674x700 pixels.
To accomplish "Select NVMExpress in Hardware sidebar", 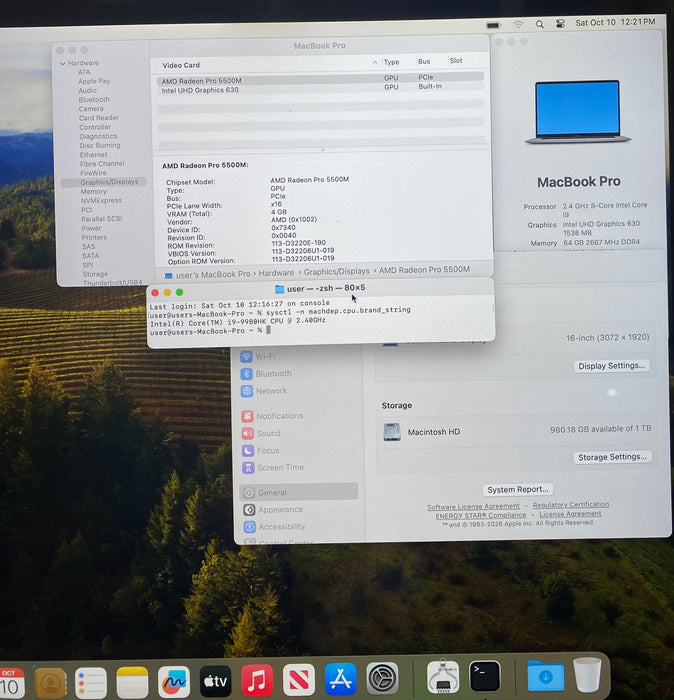I will click(x=101, y=200).
